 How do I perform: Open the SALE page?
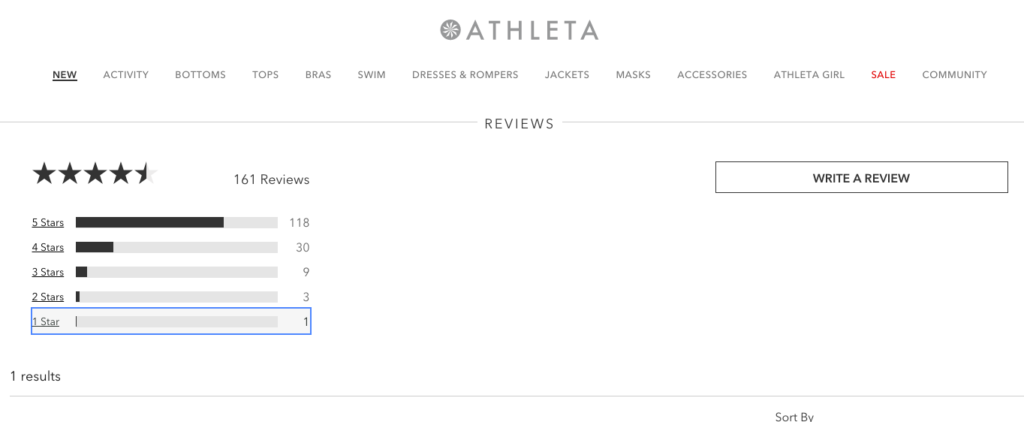883,75
